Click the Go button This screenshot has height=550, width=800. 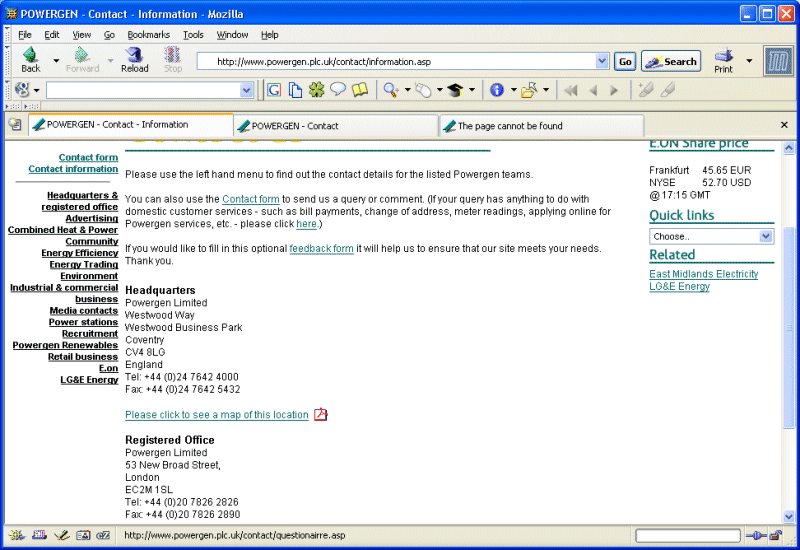625,62
